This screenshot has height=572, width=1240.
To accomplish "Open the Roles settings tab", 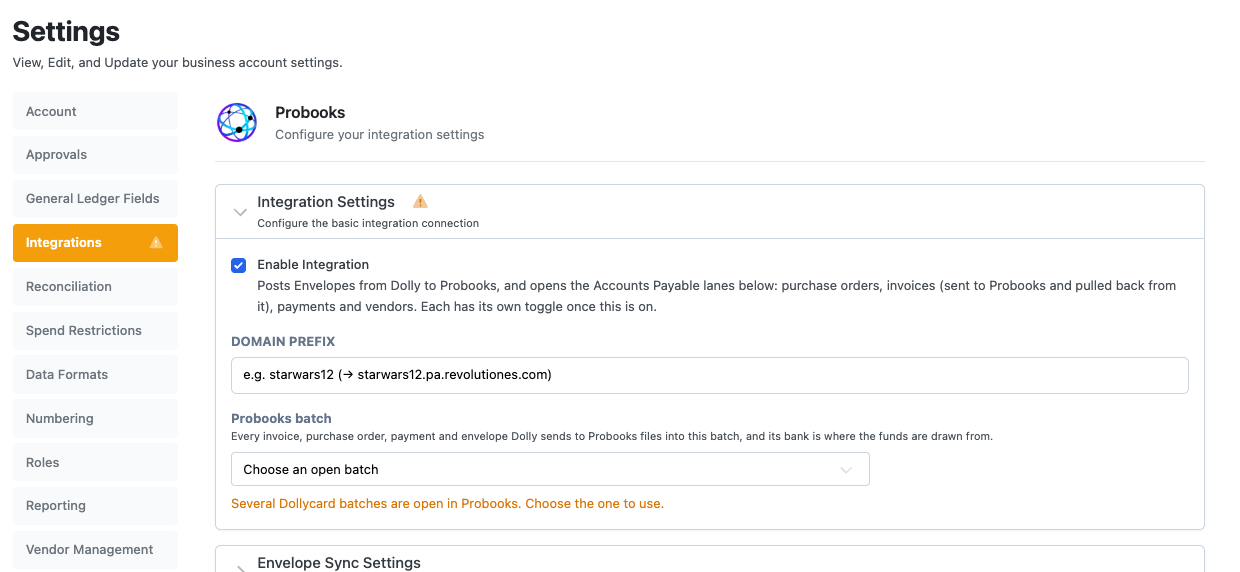I will pyautogui.click(x=95, y=463).
